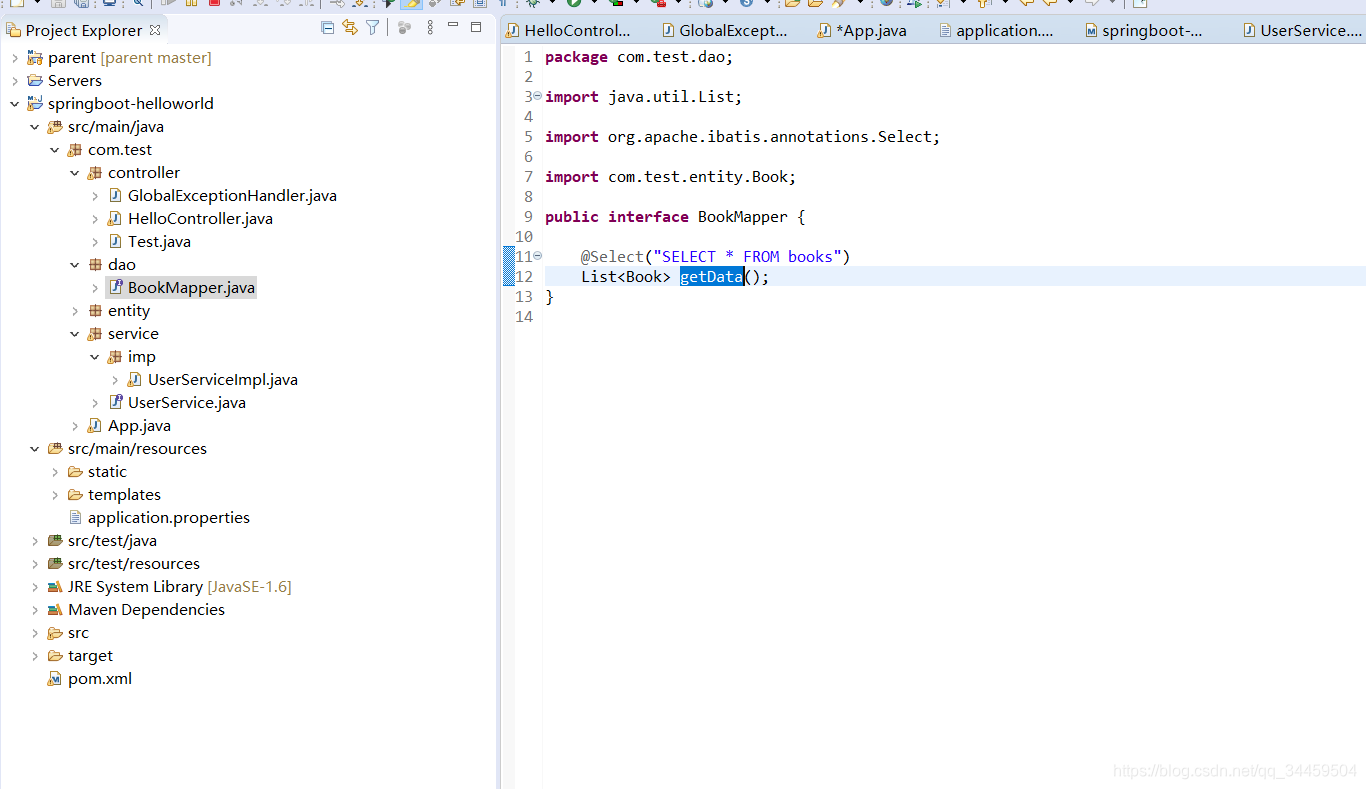
Task: Click the springboot-helloworld Maven project icon
Action: (x=35, y=104)
